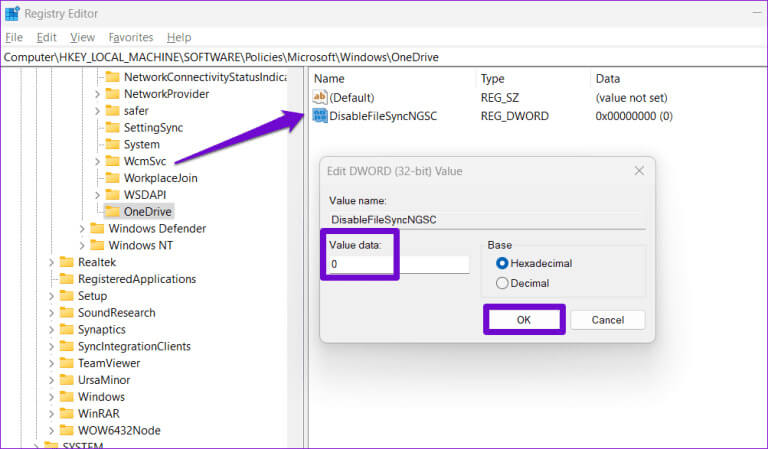
Task: Expand the UrsaMinor key
Action: pos(51,380)
